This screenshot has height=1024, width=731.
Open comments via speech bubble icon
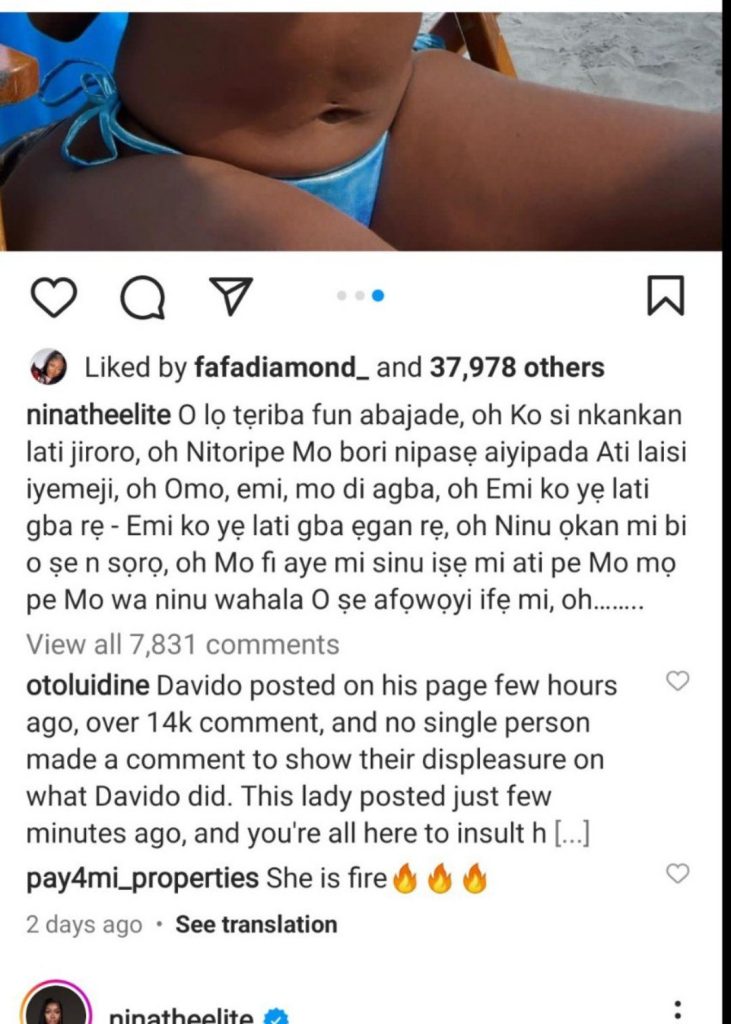tap(142, 297)
